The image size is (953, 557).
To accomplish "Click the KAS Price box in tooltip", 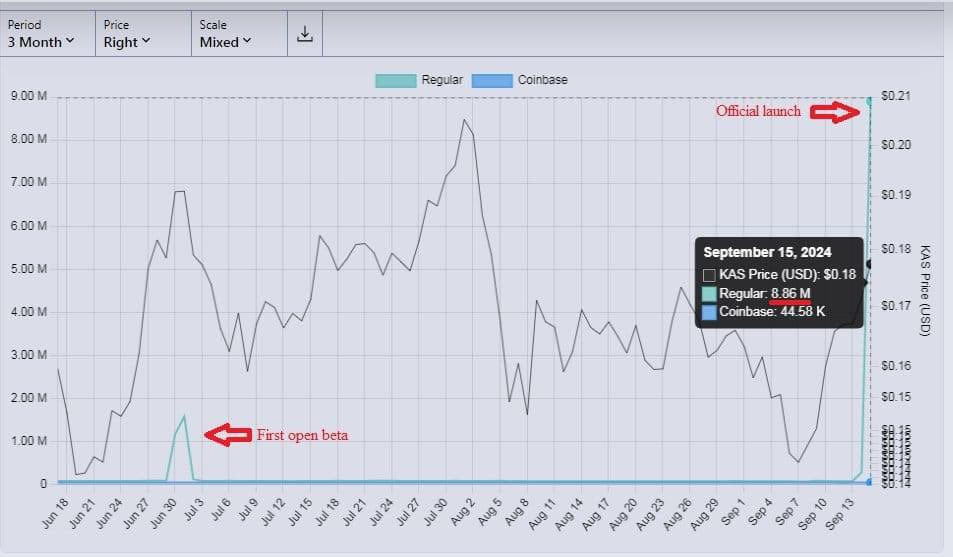I will tap(709, 275).
